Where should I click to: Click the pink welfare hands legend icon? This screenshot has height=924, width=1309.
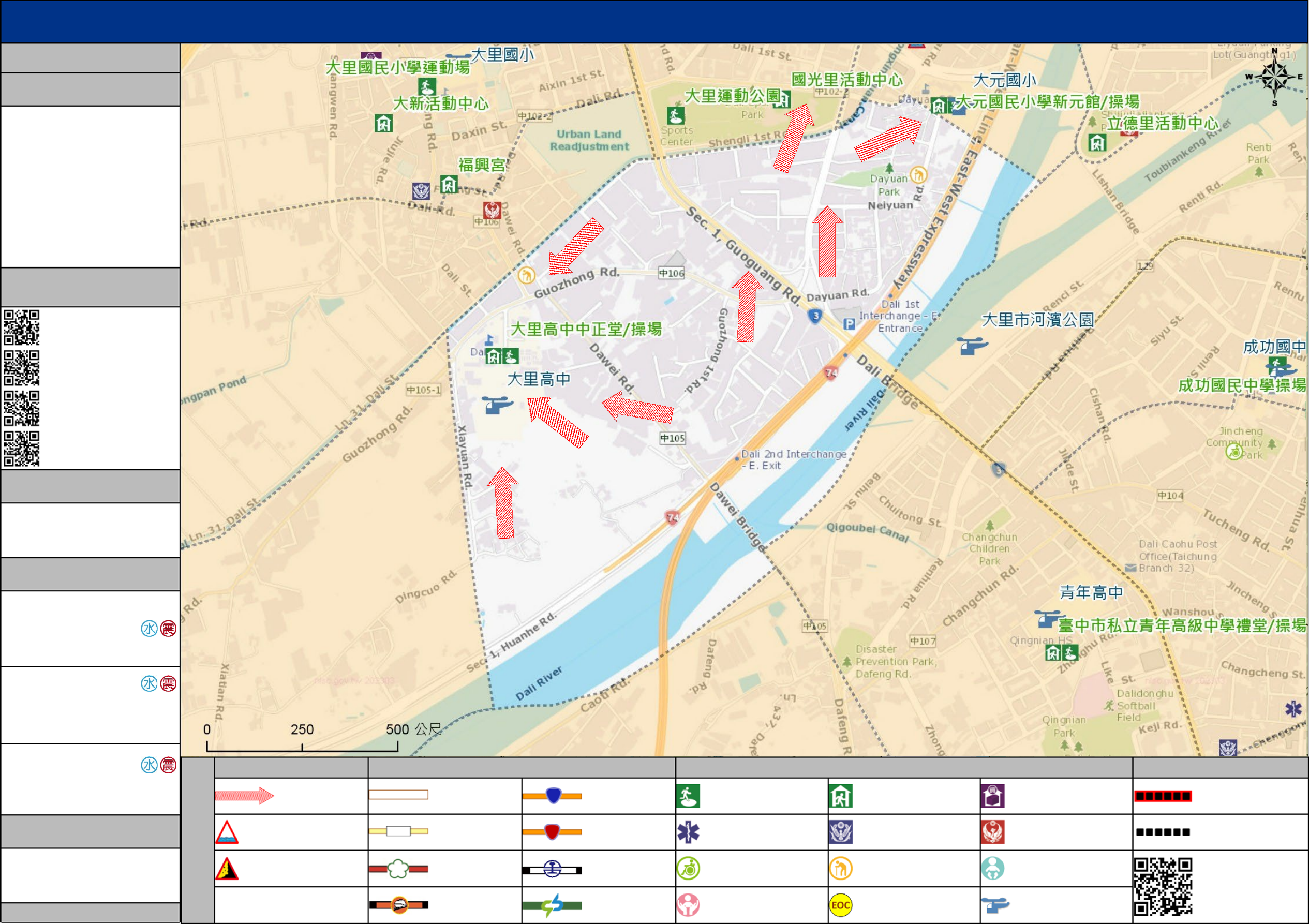click(688, 905)
